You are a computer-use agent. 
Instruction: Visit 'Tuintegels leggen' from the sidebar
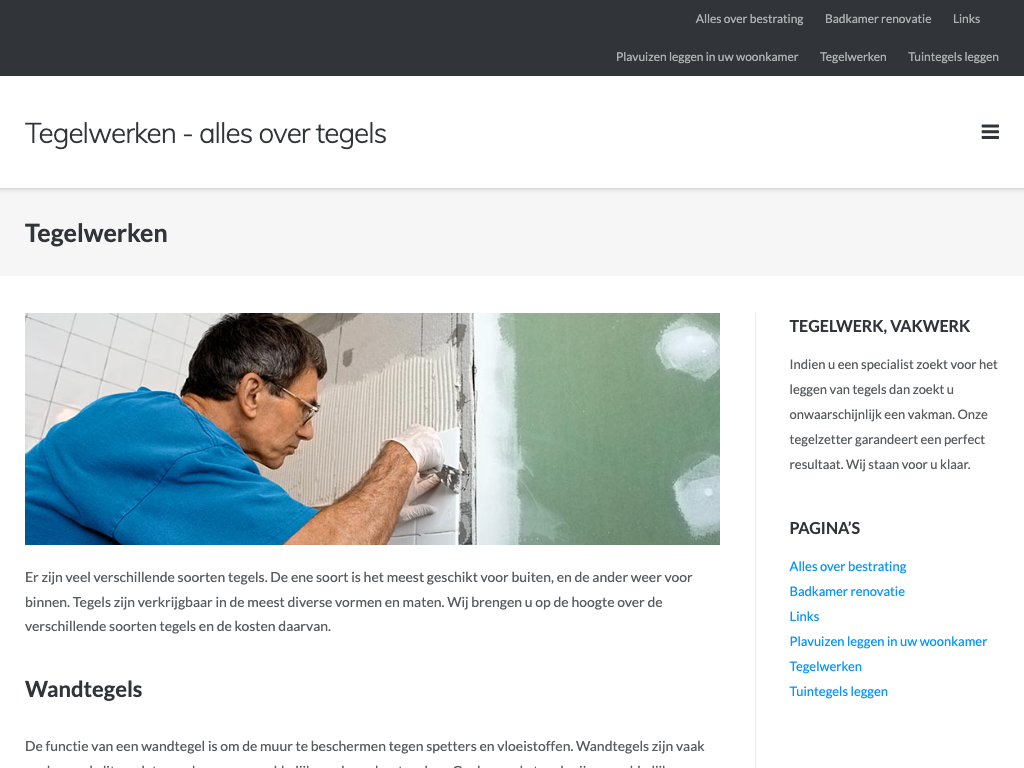tap(839, 691)
